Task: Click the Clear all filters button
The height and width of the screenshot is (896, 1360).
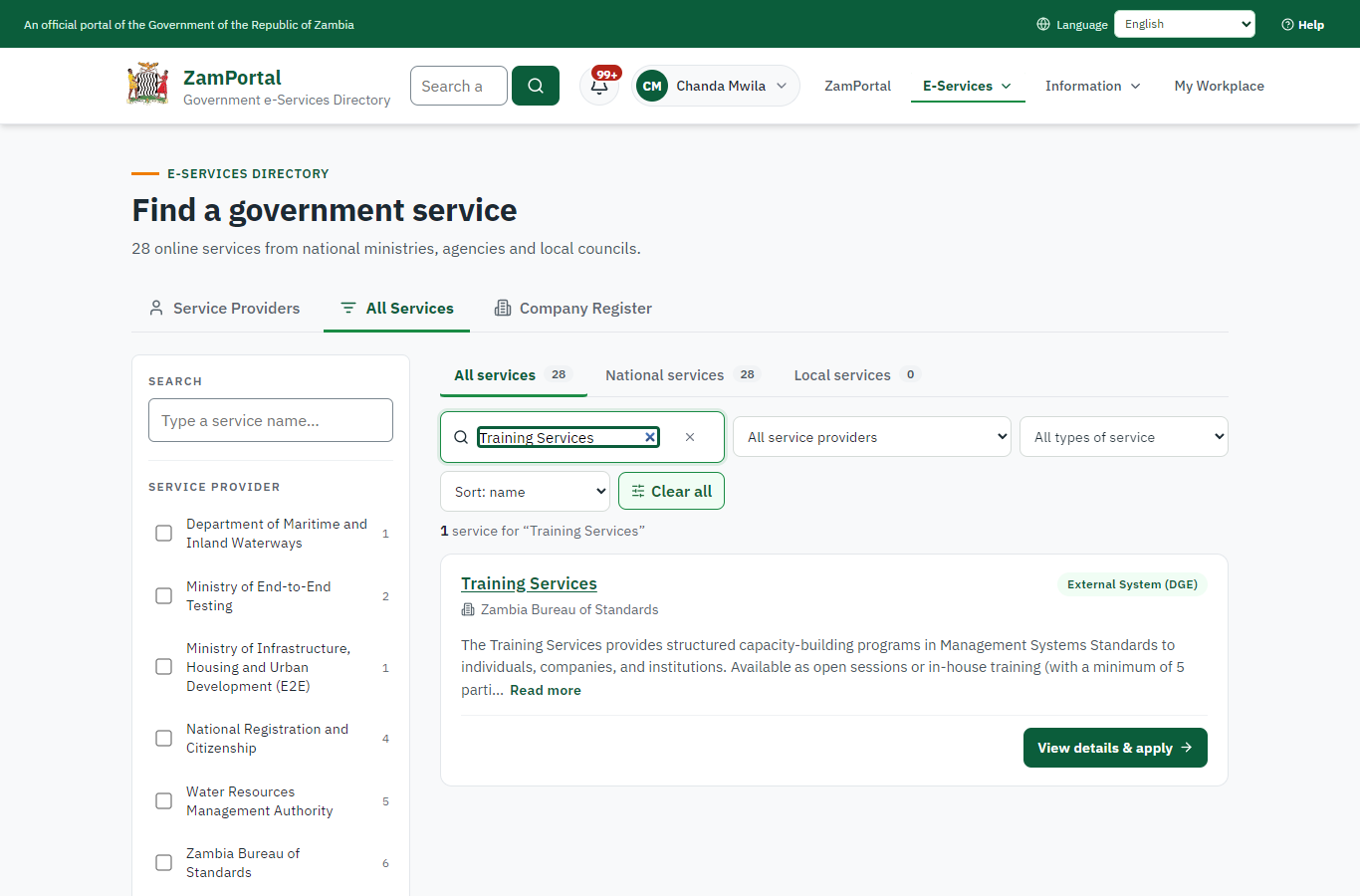Action: (671, 491)
